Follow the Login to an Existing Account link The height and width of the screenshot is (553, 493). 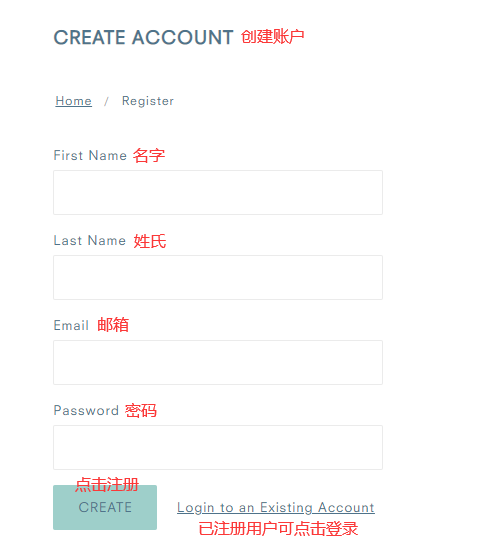(x=275, y=508)
